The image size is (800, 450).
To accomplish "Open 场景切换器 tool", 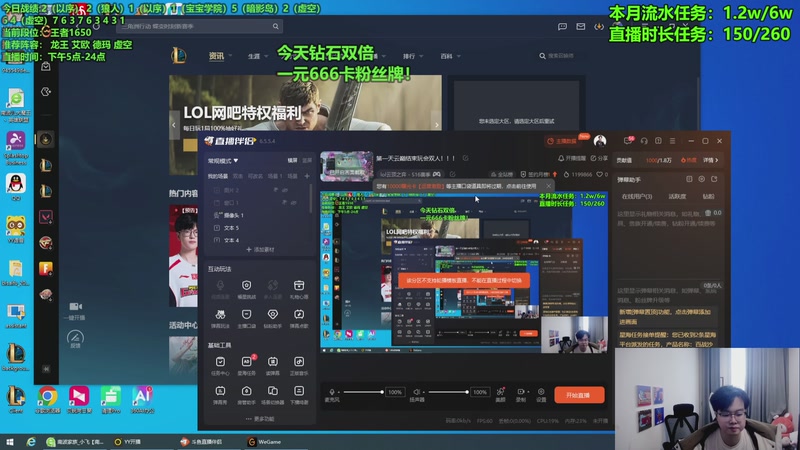I will (272, 394).
